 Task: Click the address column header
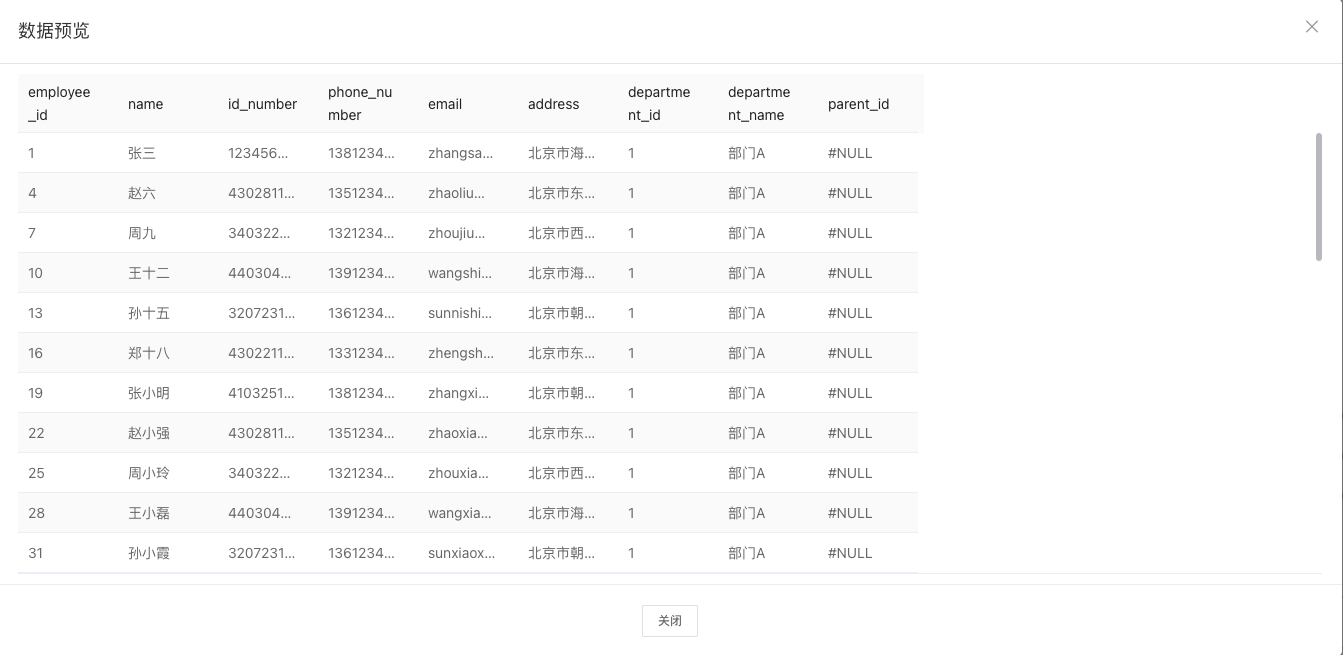554,104
